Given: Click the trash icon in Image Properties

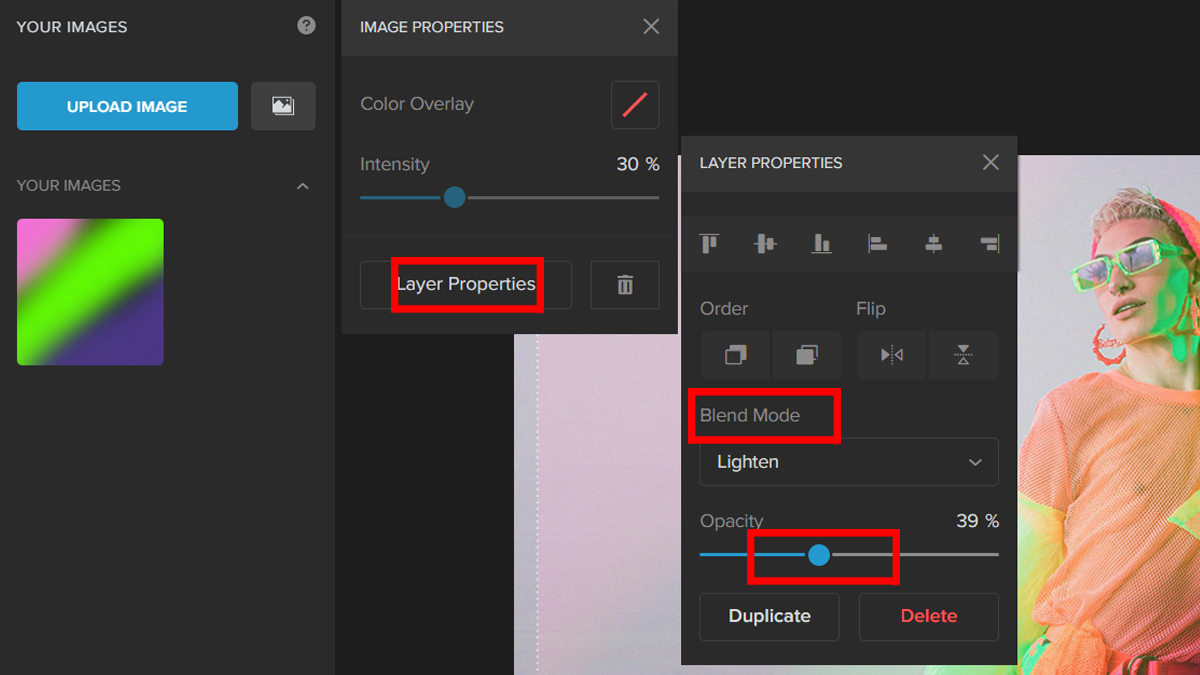Looking at the screenshot, I should tap(625, 286).
